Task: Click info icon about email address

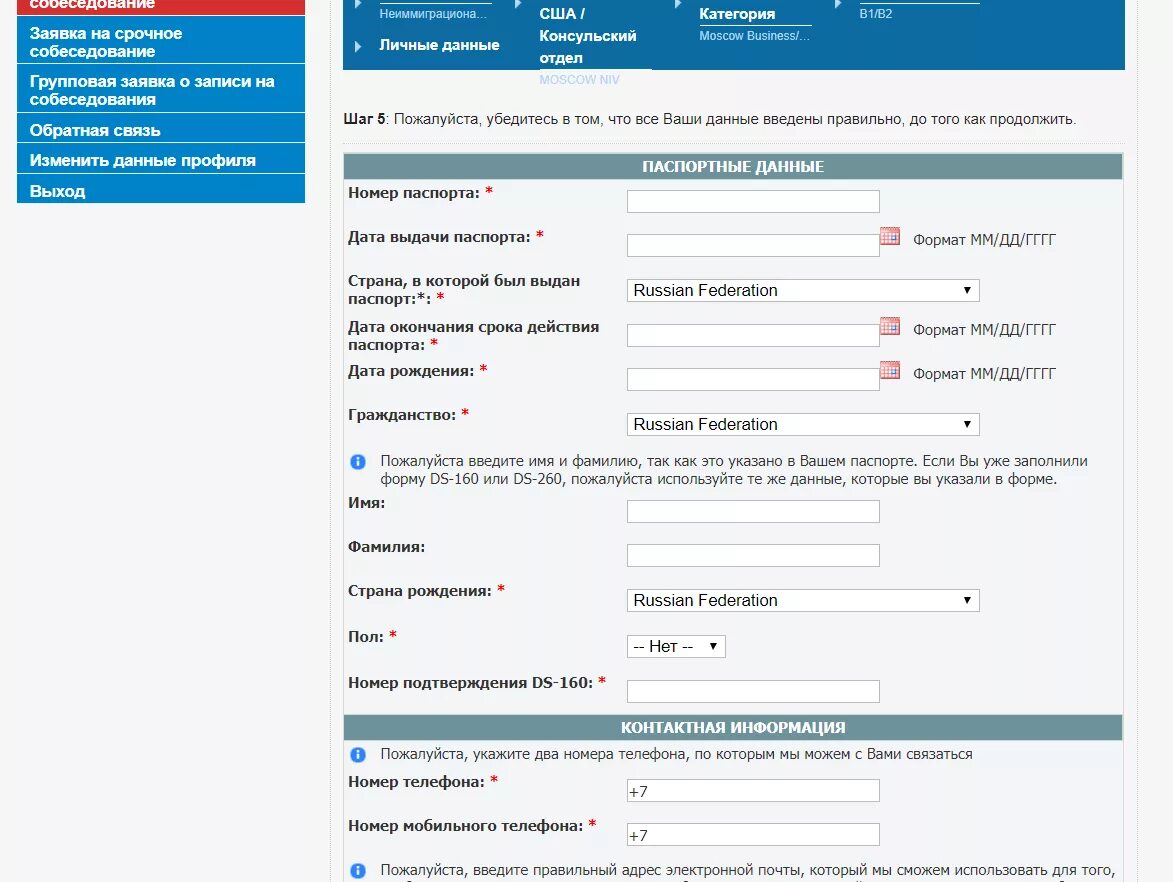Action: [x=358, y=871]
